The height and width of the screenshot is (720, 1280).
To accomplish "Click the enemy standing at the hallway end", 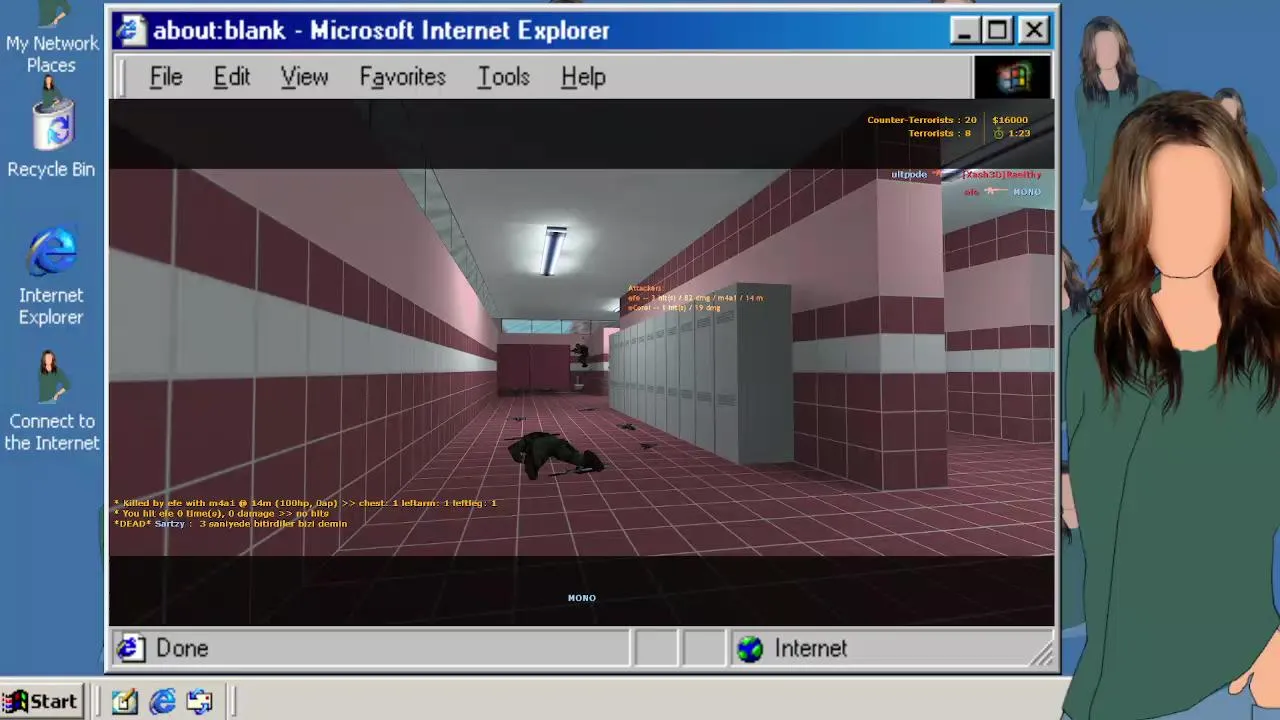I will tap(579, 357).
